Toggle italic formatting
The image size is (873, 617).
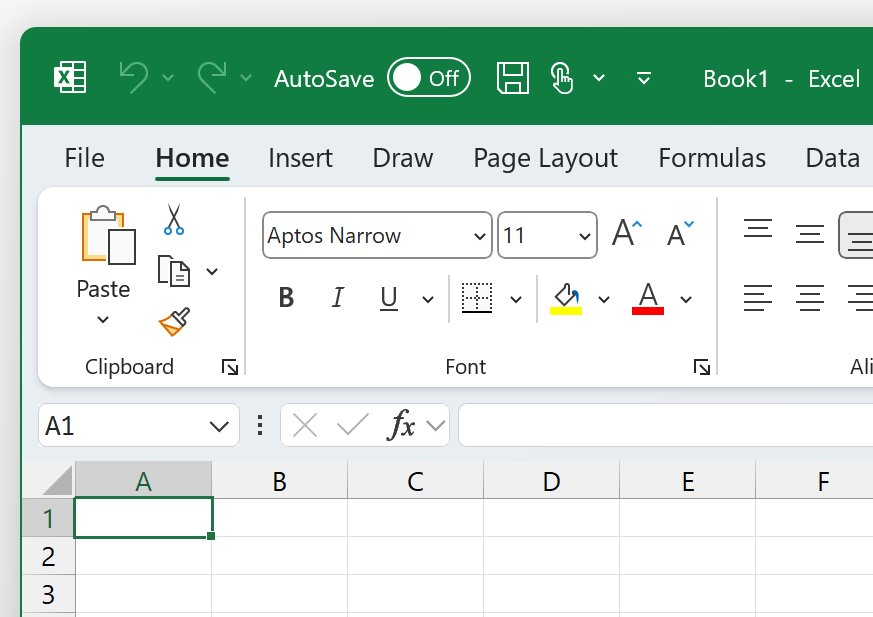(x=337, y=297)
